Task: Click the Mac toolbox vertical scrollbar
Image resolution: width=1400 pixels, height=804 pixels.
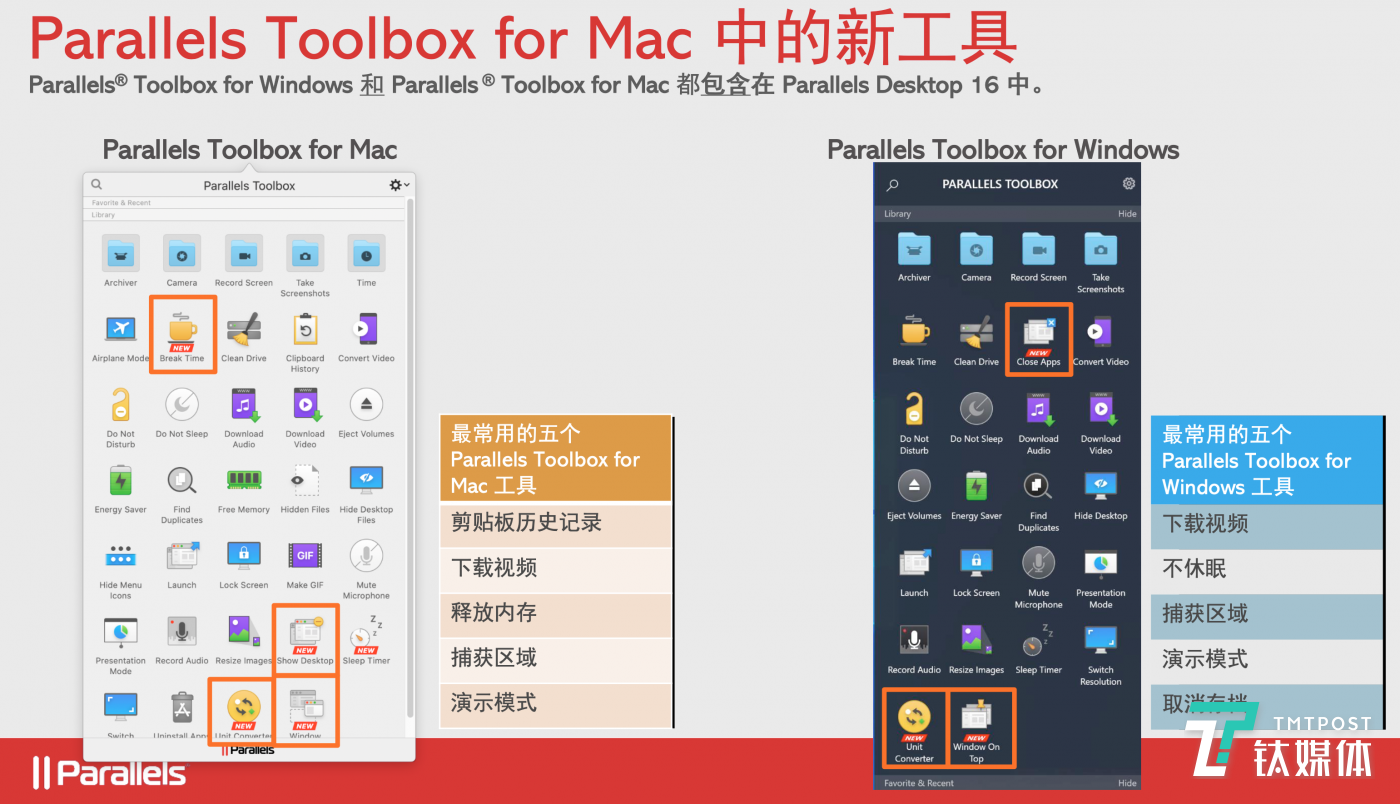Action: (410, 456)
